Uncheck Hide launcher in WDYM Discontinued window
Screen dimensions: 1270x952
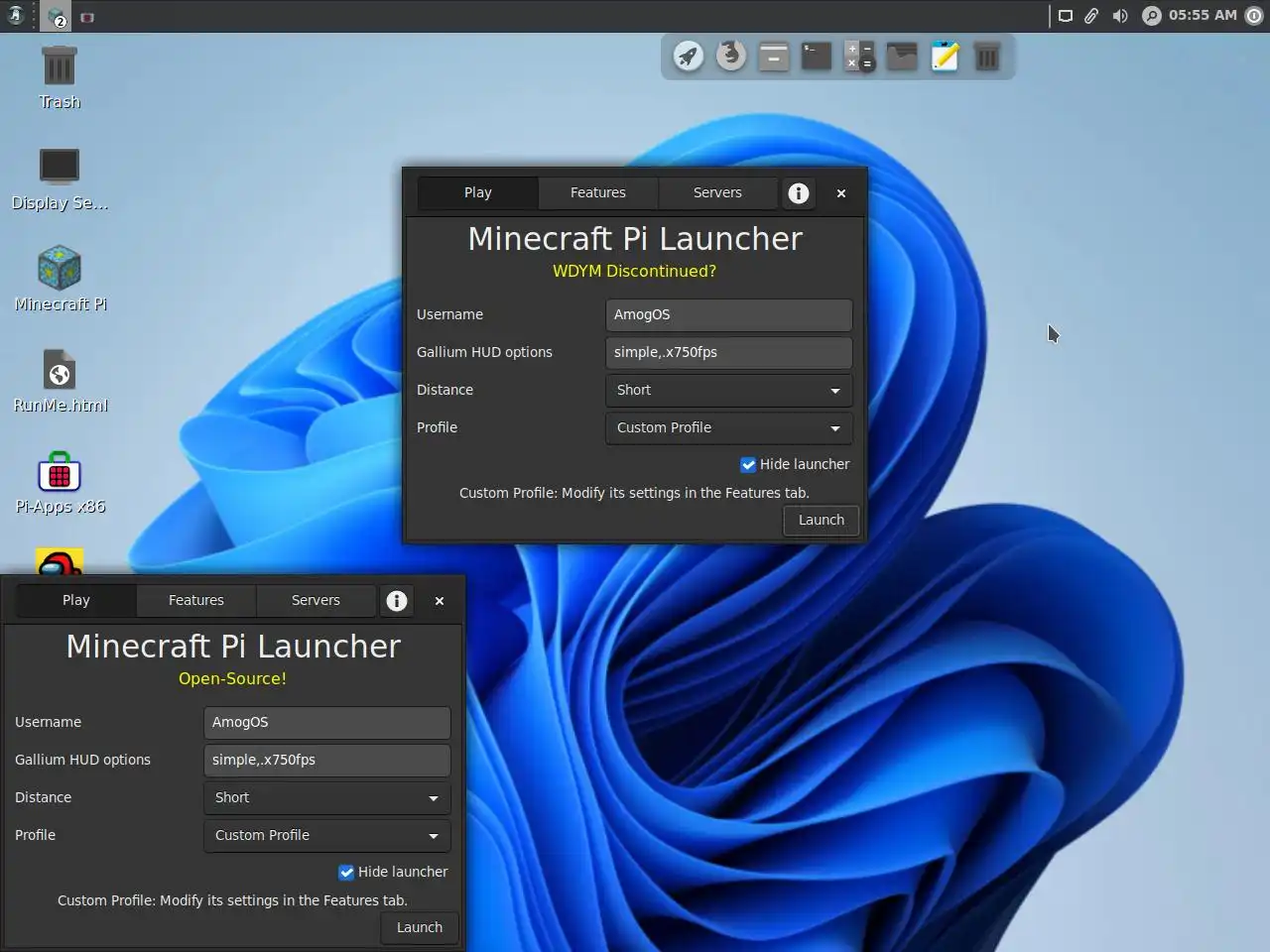(748, 465)
